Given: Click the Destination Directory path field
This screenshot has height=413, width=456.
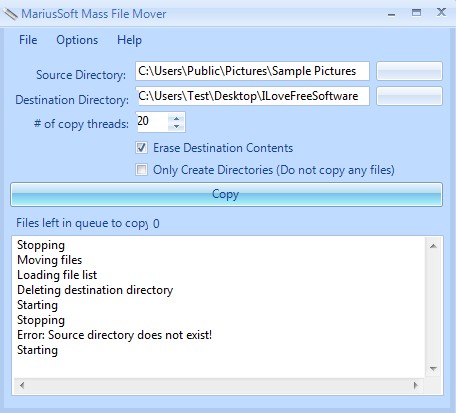Looking at the screenshot, I should pos(252,96).
